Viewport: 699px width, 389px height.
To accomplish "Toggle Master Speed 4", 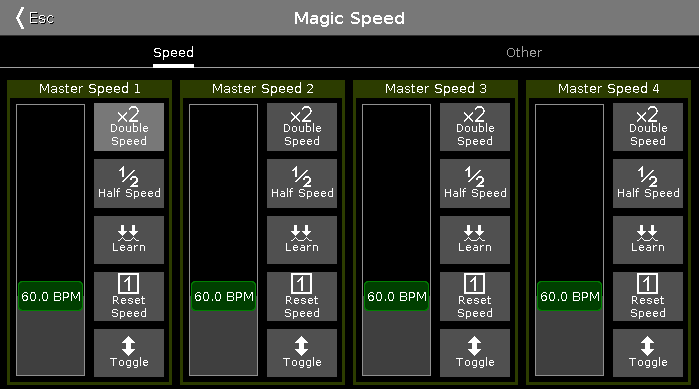I will coord(648,353).
